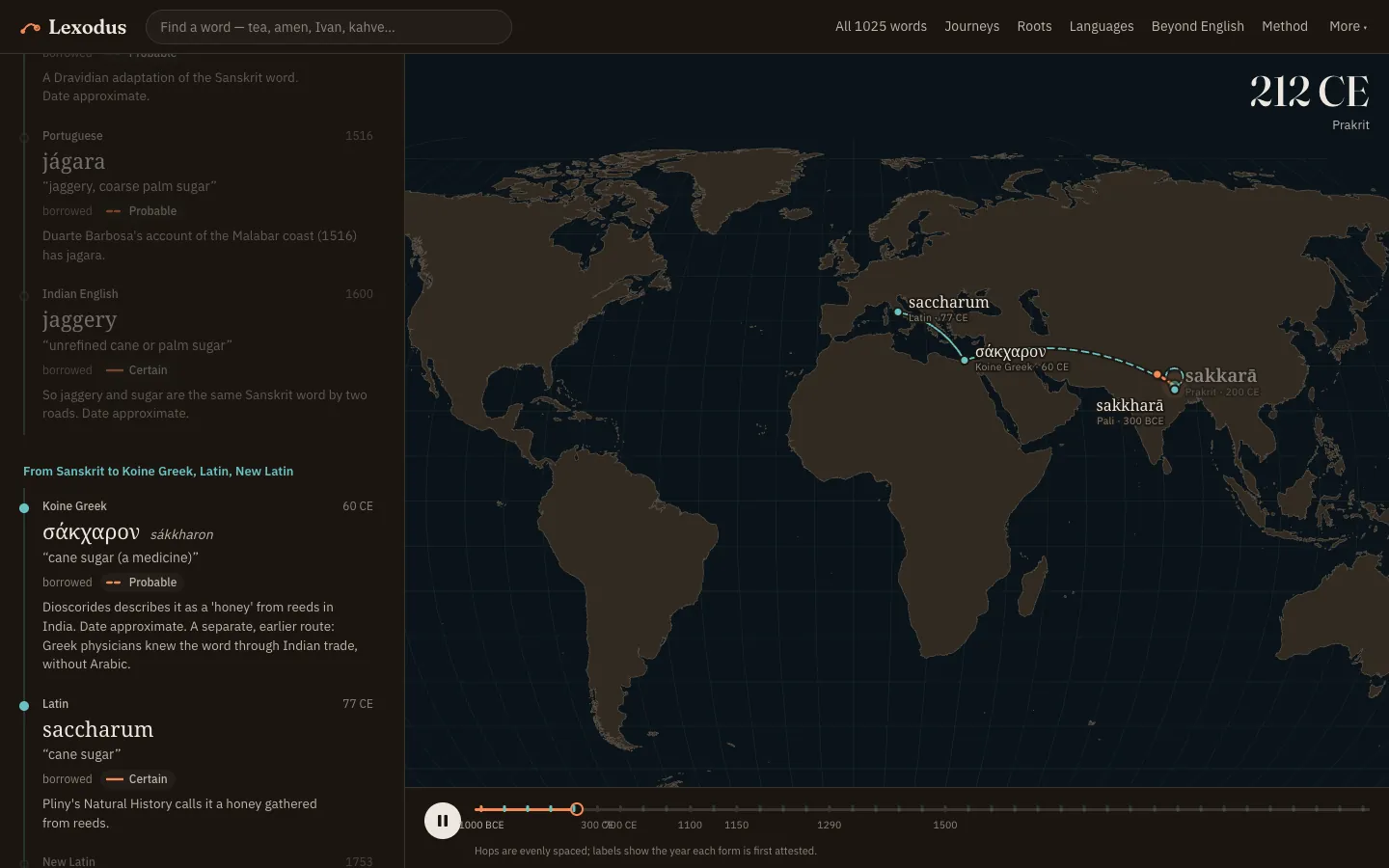The width and height of the screenshot is (1389, 868).
Task: Go to the Roots page
Action: pyautogui.click(x=1034, y=26)
